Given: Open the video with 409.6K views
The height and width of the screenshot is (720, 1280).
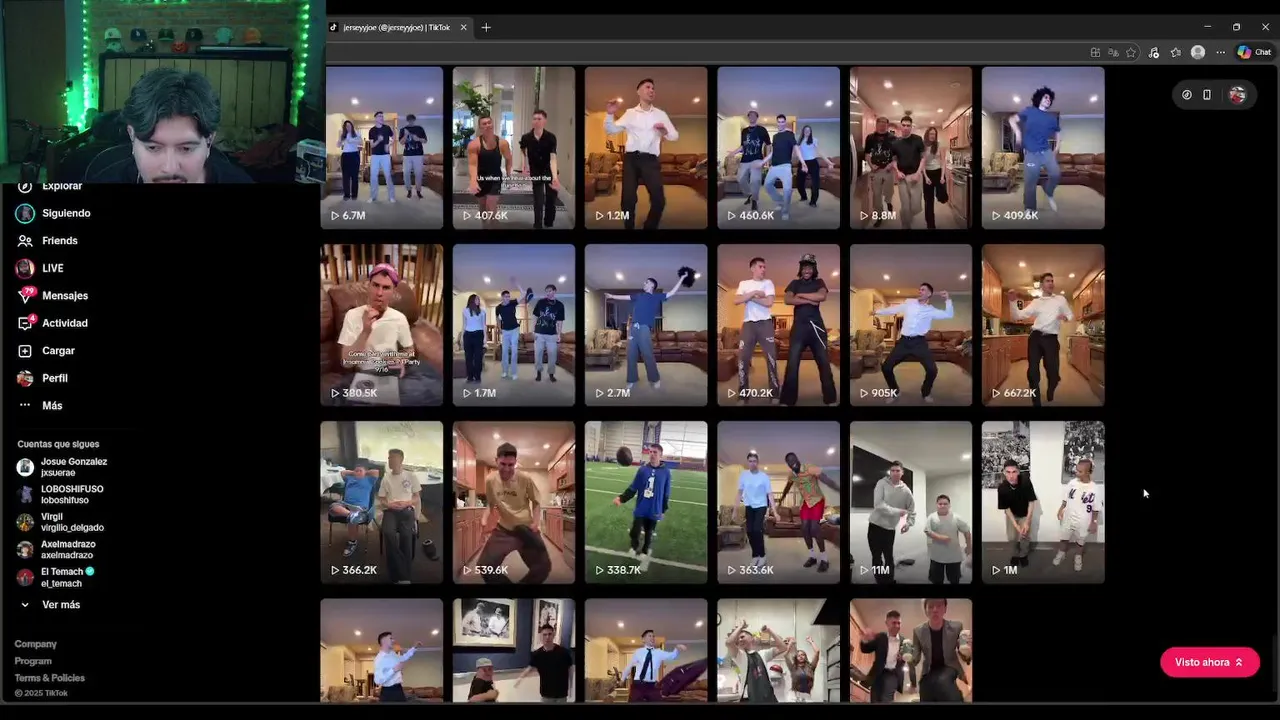Looking at the screenshot, I should point(1043,148).
